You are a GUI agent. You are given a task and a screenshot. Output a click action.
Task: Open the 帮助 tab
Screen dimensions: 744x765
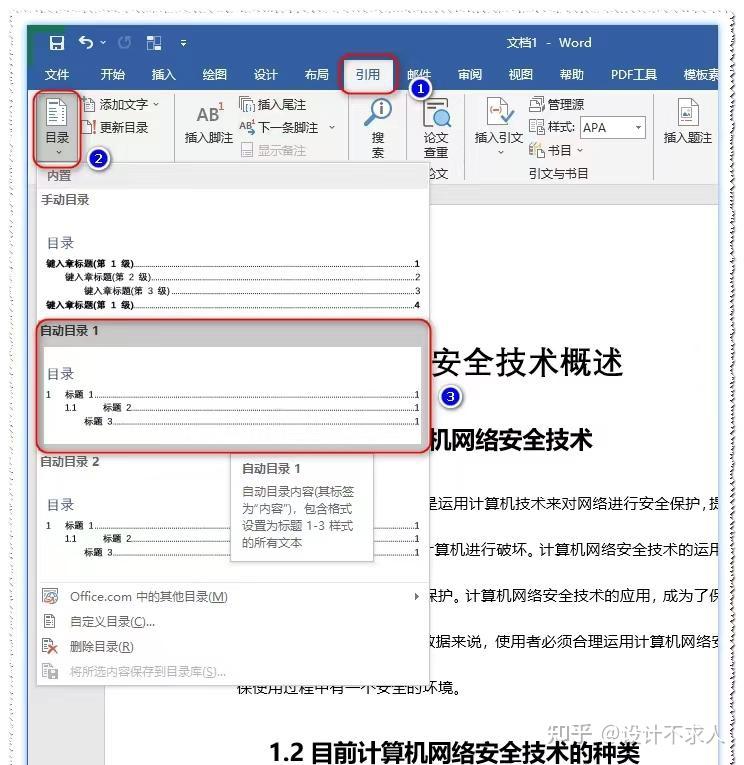point(571,75)
